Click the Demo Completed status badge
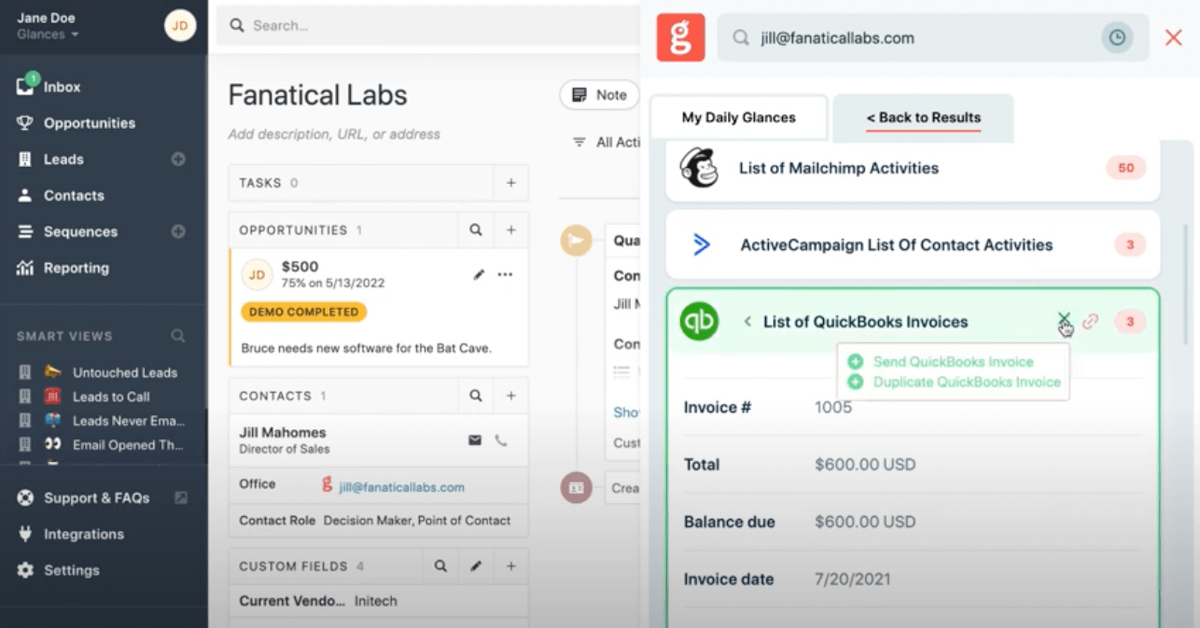The image size is (1200, 628). click(304, 312)
